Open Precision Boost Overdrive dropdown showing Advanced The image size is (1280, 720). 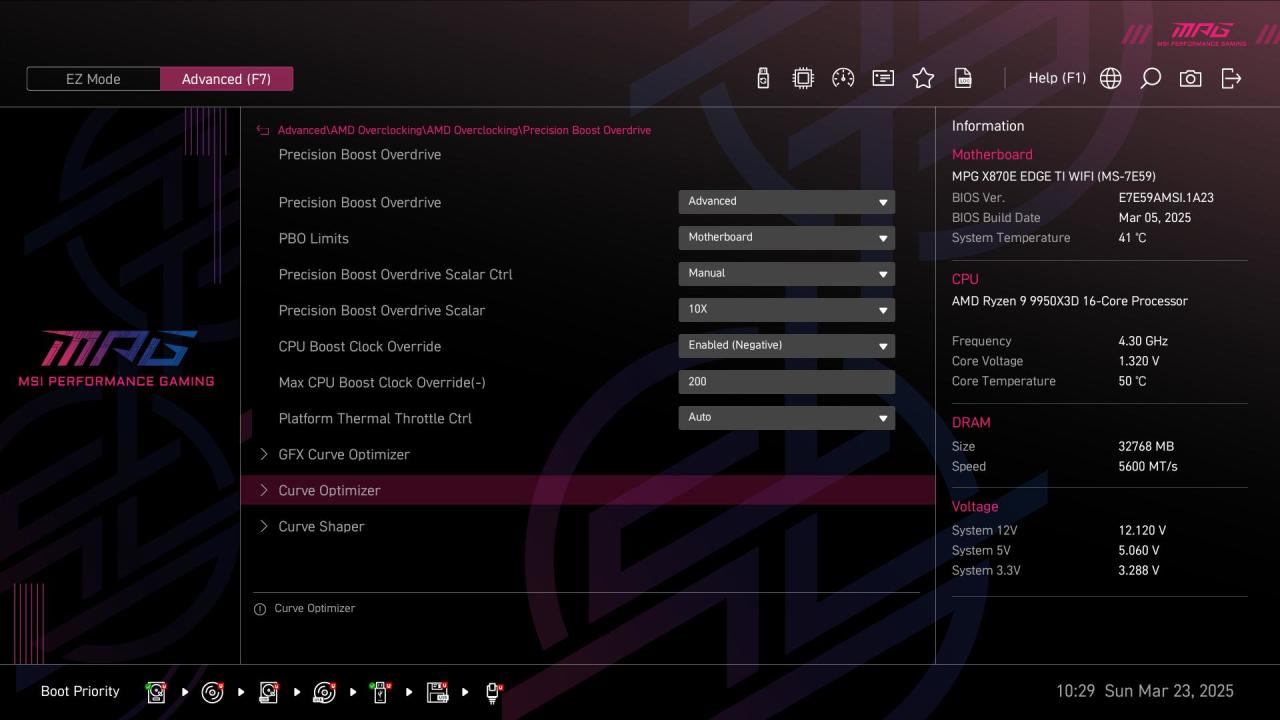[x=787, y=202]
